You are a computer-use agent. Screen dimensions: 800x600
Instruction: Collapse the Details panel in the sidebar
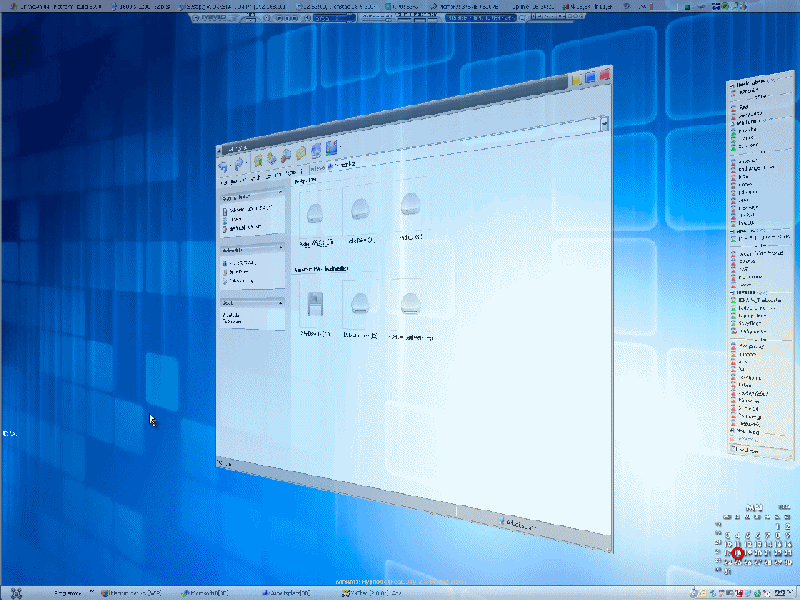[x=280, y=301]
